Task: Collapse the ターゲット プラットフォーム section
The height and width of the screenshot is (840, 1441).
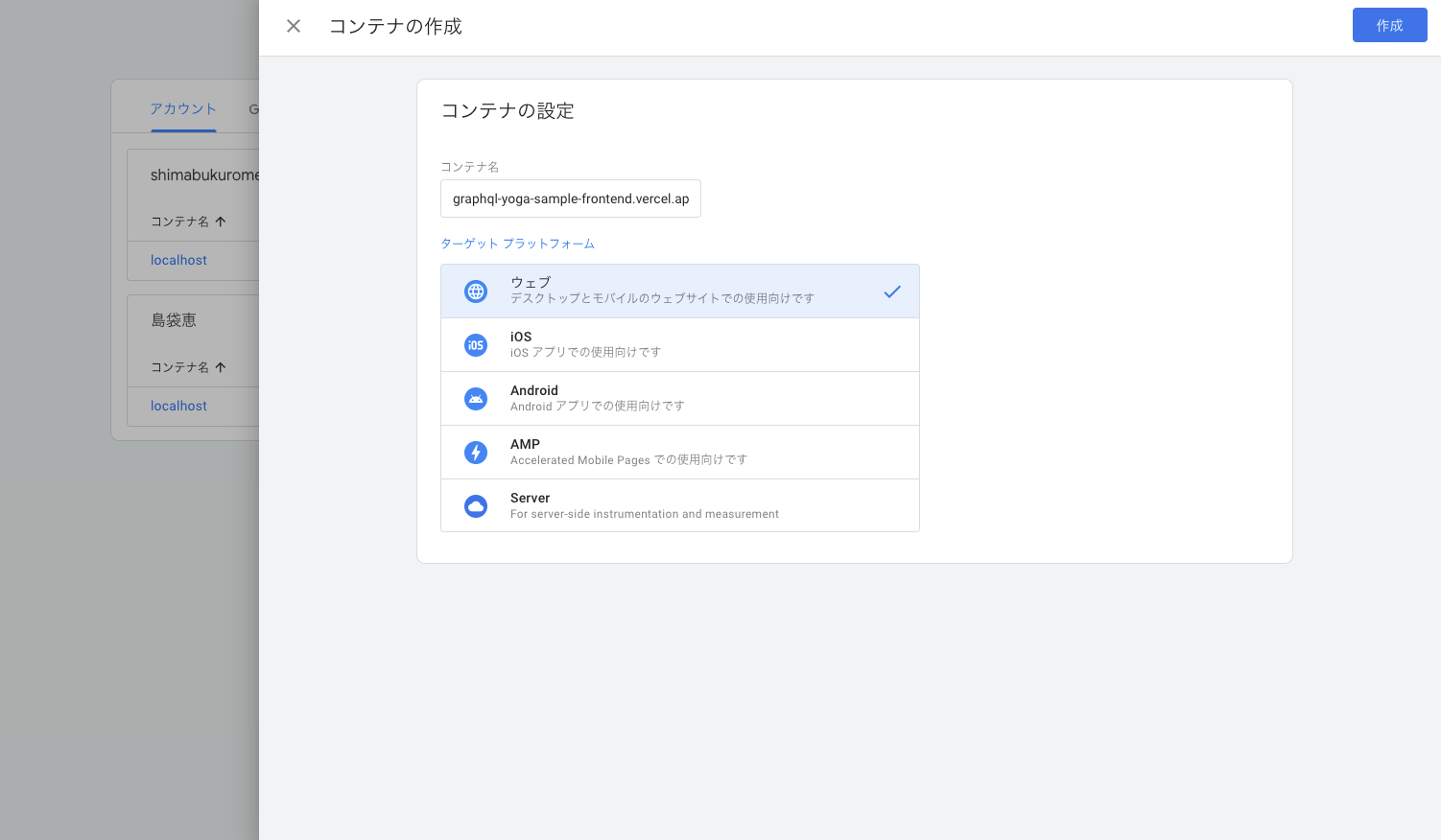Action: [517, 244]
